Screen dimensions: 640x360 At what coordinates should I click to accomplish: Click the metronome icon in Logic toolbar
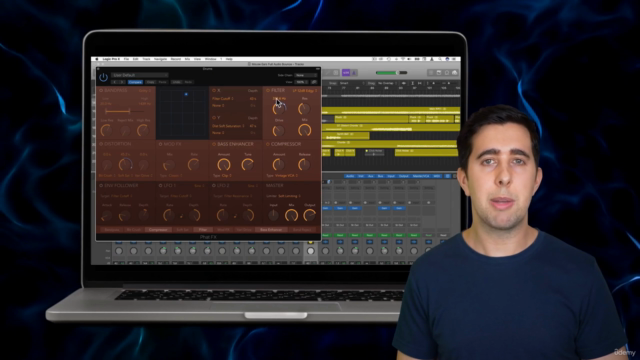(354, 73)
